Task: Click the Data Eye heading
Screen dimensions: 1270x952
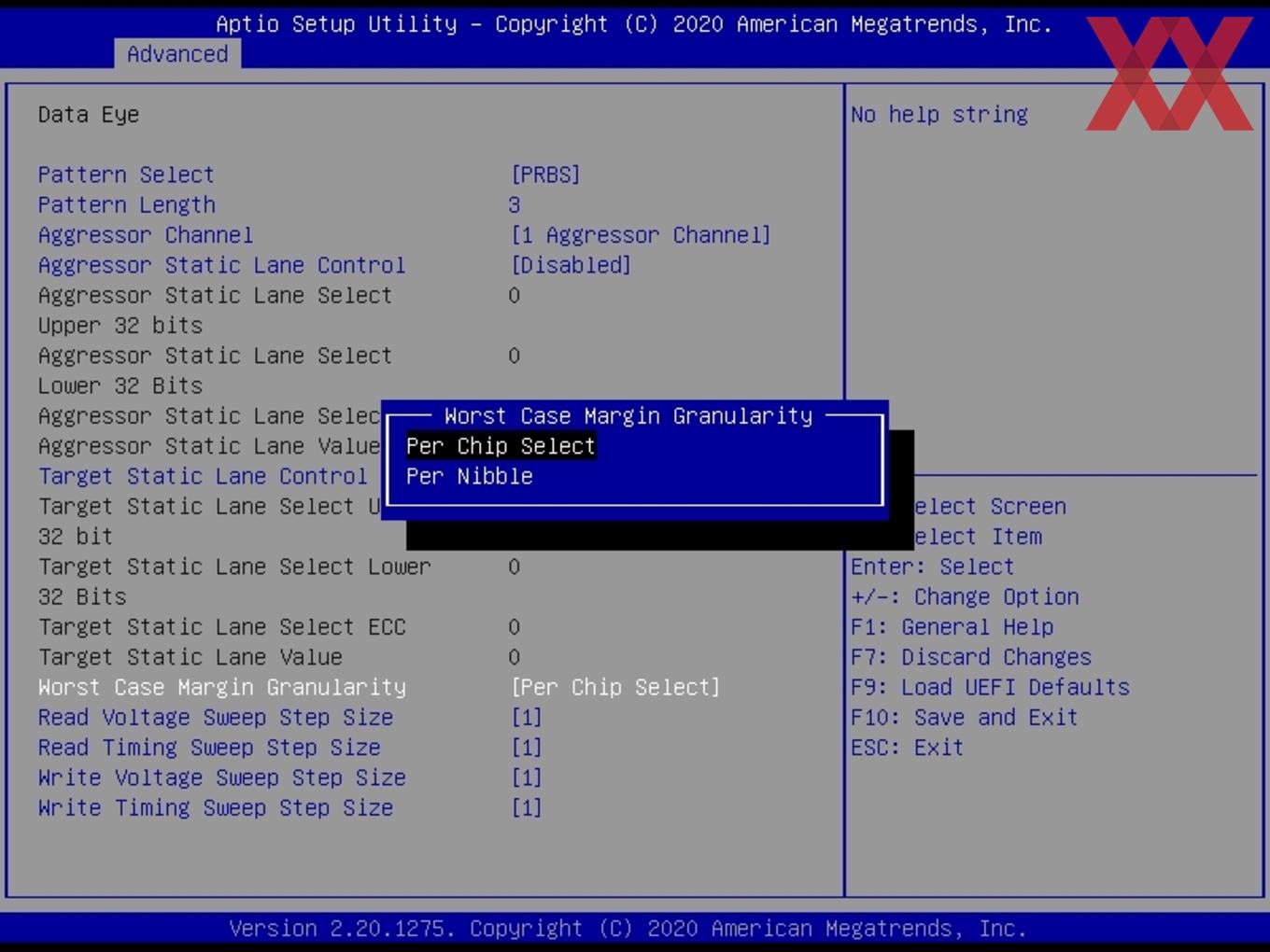Action: [89, 114]
